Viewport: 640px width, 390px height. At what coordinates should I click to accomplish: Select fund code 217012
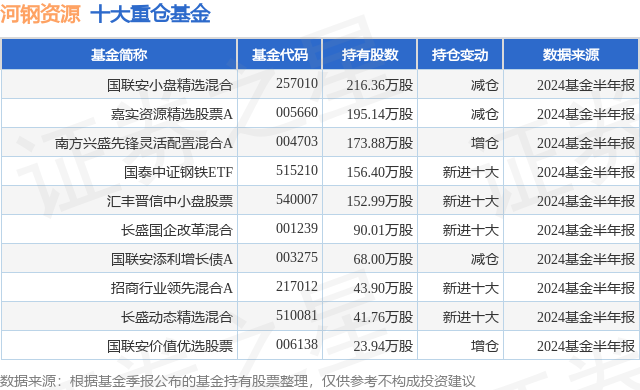pyautogui.click(x=297, y=286)
